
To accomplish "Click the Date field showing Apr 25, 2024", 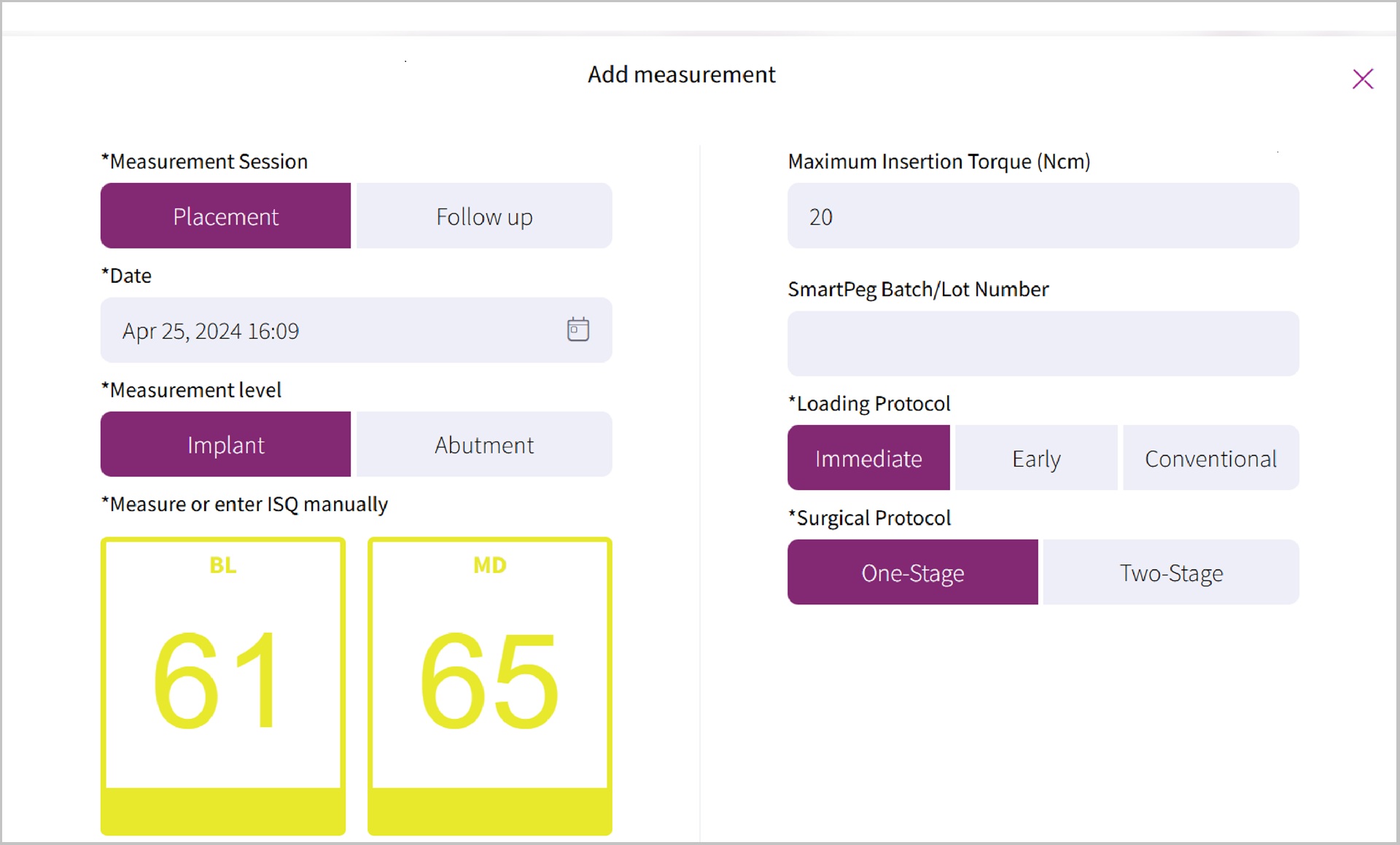I will pos(328,330).
